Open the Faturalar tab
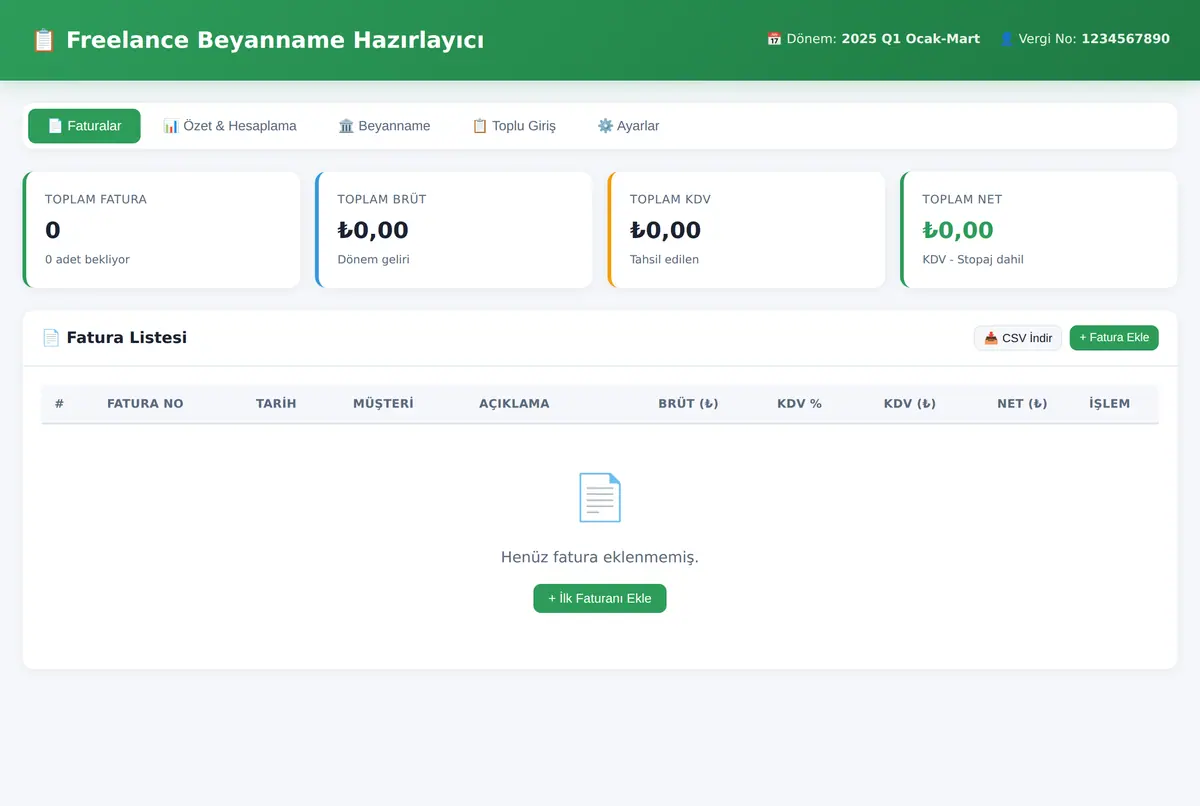 (84, 126)
